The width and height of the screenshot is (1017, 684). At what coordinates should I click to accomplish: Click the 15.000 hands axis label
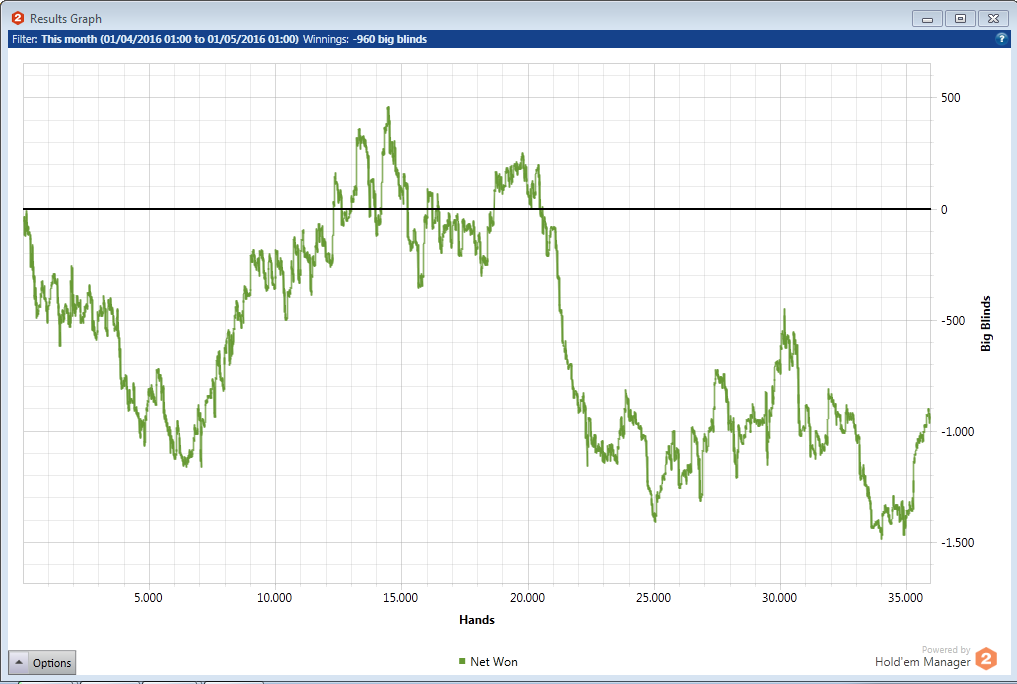pos(400,598)
